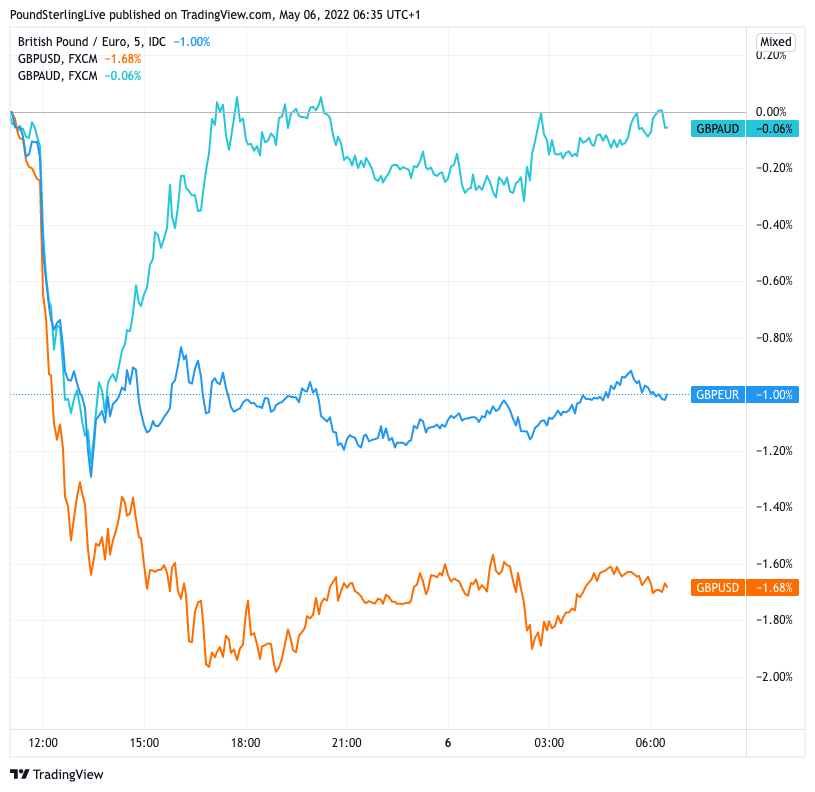Click the blue -1.00% price tag on axis
Image resolution: width=815 pixels, height=792 pixels.
pos(775,395)
